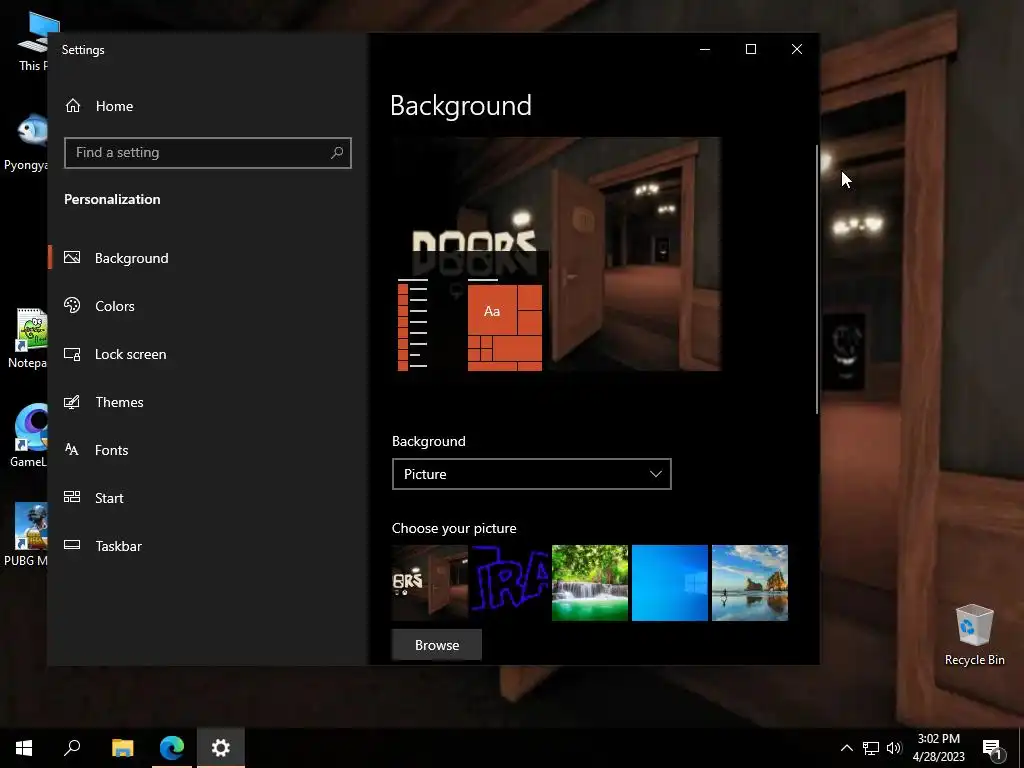
Task: Click the Lock screen monitor icon
Action: pos(72,354)
